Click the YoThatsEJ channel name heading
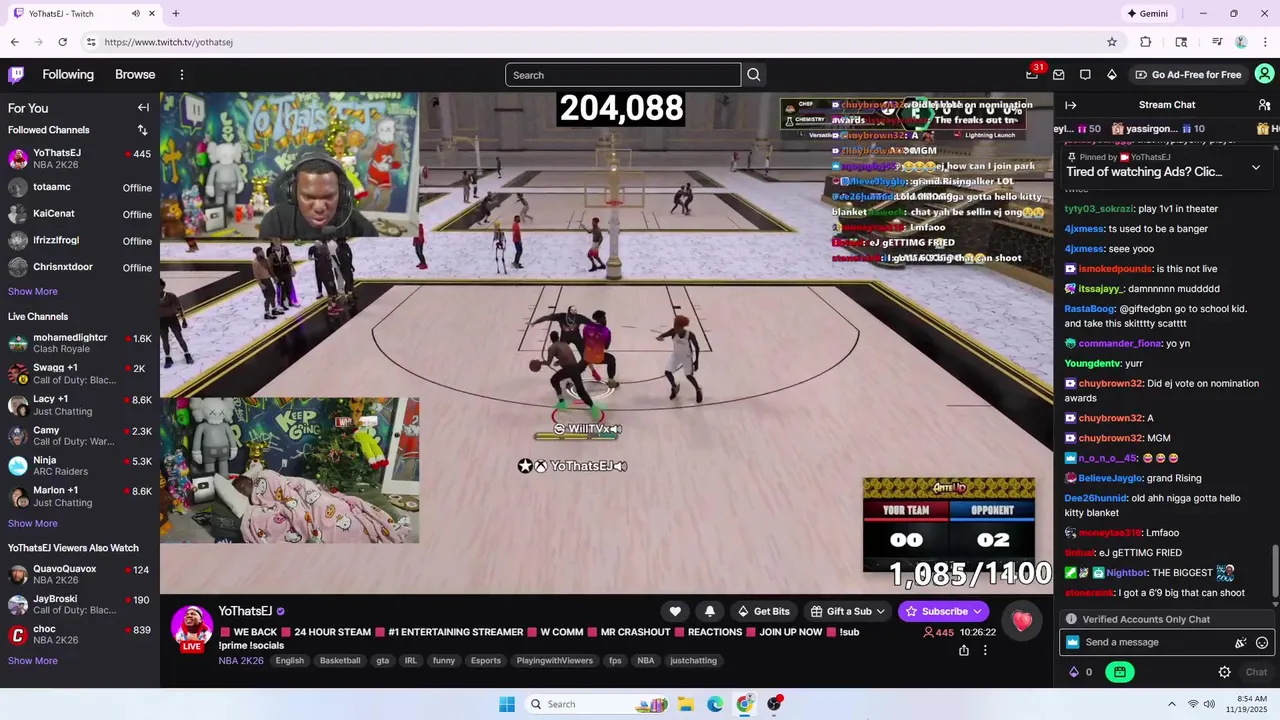The height and width of the screenshot is (720, 1280). (245, 611)
